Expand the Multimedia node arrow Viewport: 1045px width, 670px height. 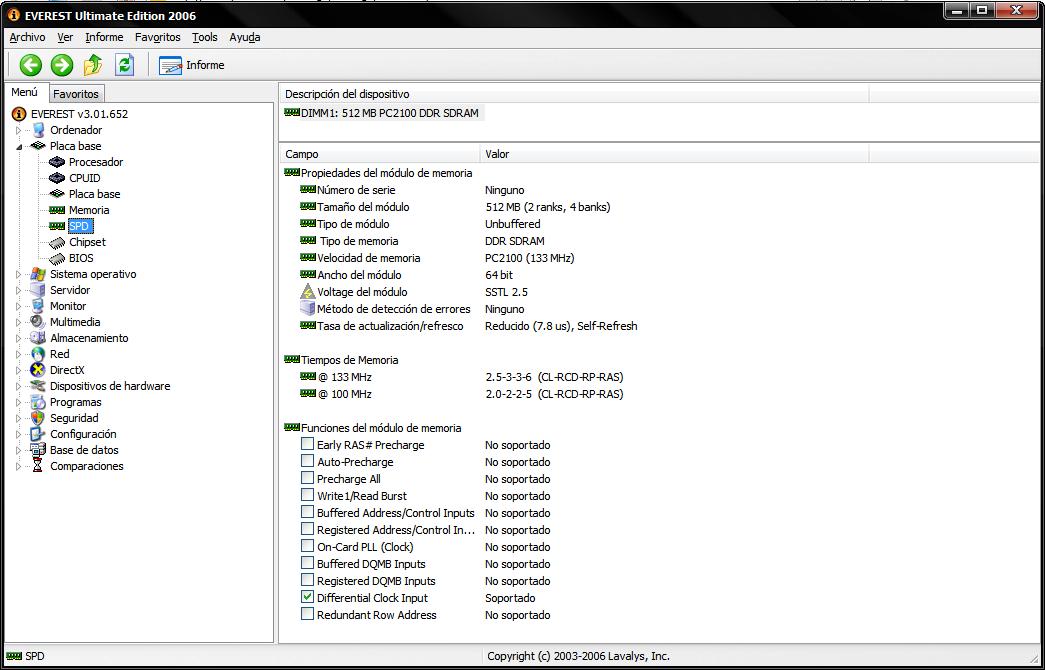click(19, 322)
